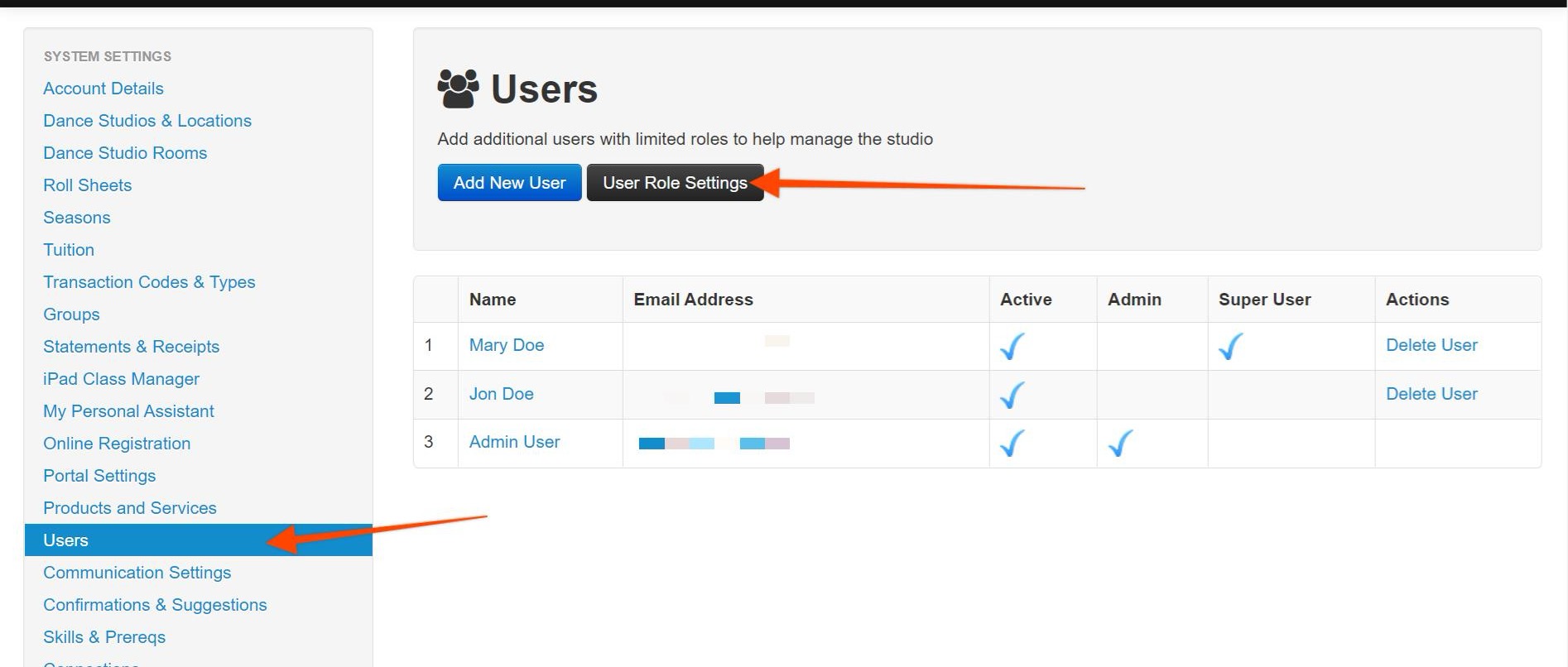Click Mary Doe's Active checkmark
This screenshot has height=667, width=1568.
(1012, 346)
